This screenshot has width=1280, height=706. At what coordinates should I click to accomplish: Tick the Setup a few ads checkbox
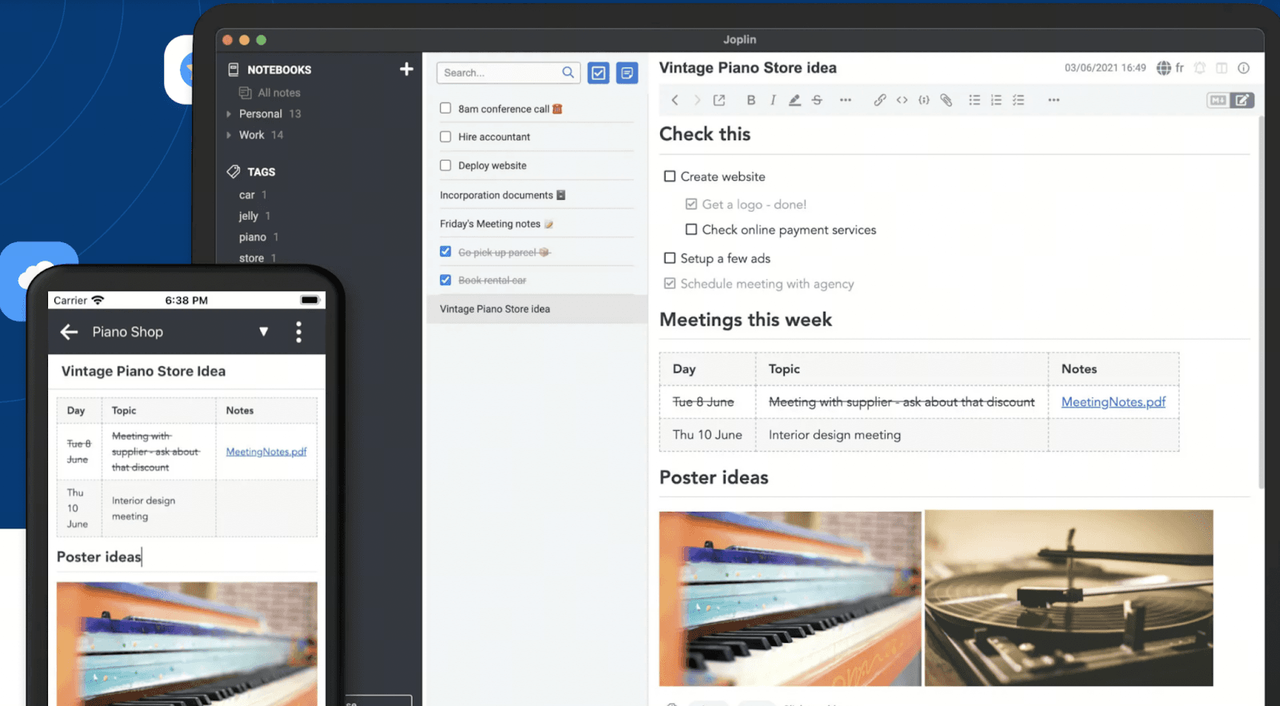click(670, 258)
